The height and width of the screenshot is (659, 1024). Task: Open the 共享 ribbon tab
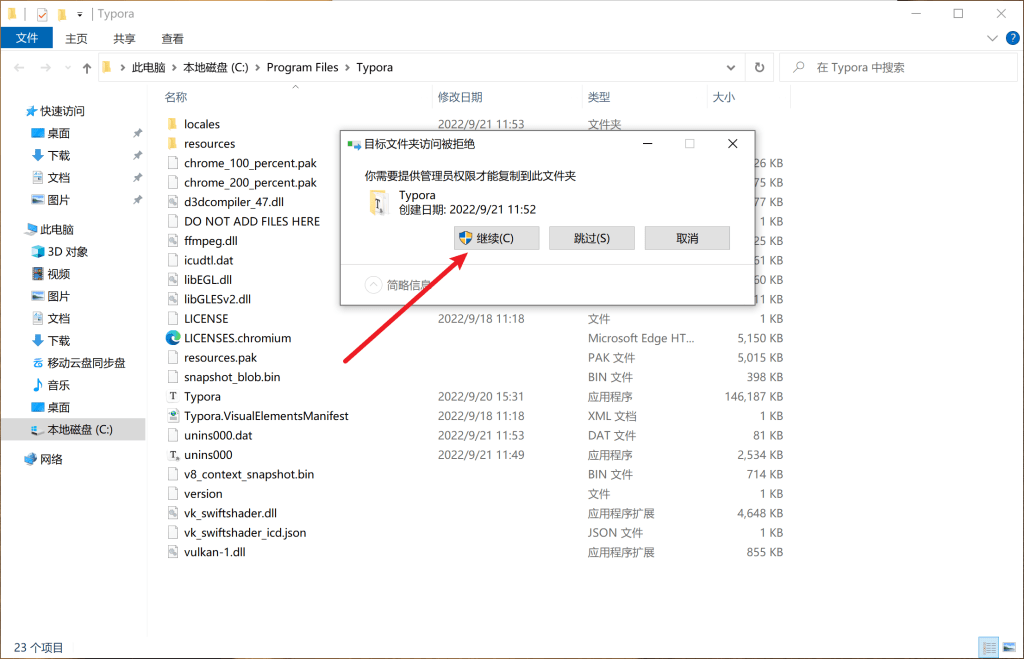tap(124, 38)
